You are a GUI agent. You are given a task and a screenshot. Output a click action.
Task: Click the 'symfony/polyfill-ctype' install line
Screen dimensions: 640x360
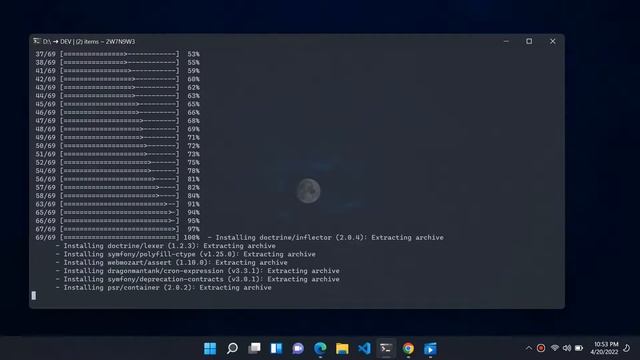[185, 254]
